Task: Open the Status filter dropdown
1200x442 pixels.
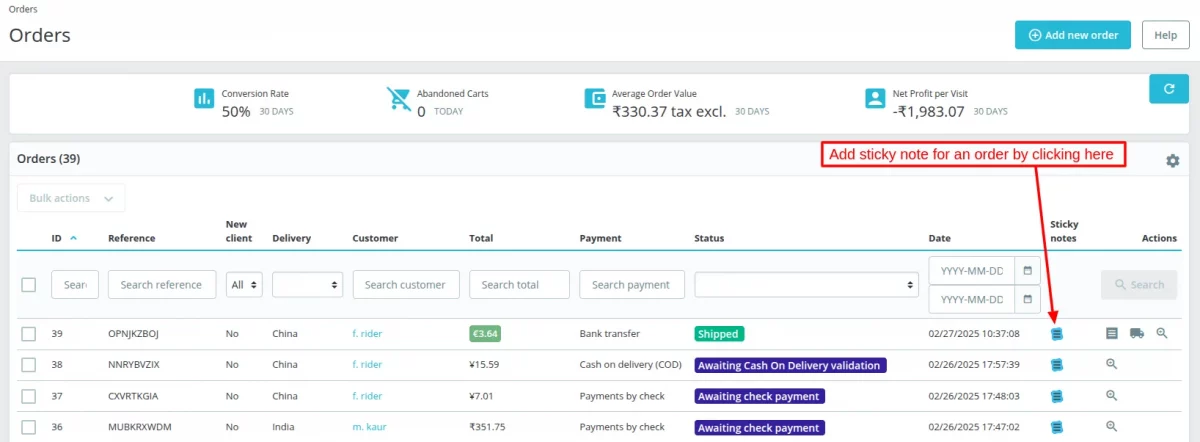Action: pyautogui.click(x=806, y=285)
